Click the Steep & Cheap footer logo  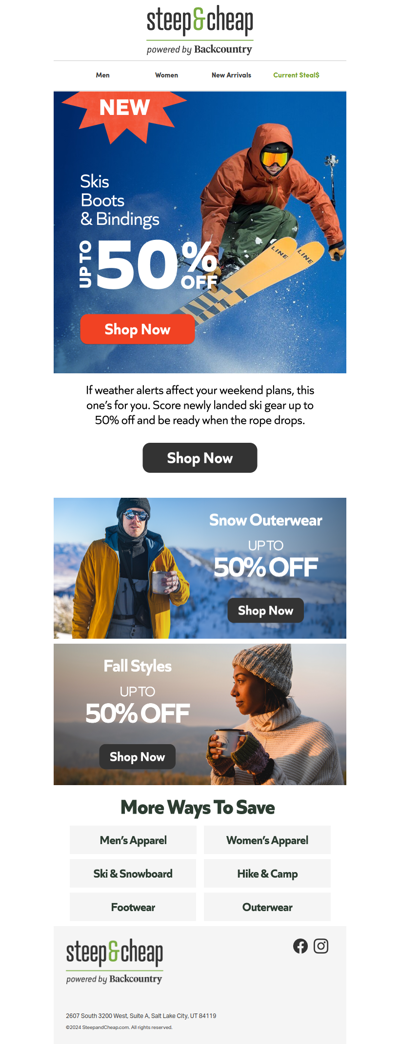click(x=114, y=962)
